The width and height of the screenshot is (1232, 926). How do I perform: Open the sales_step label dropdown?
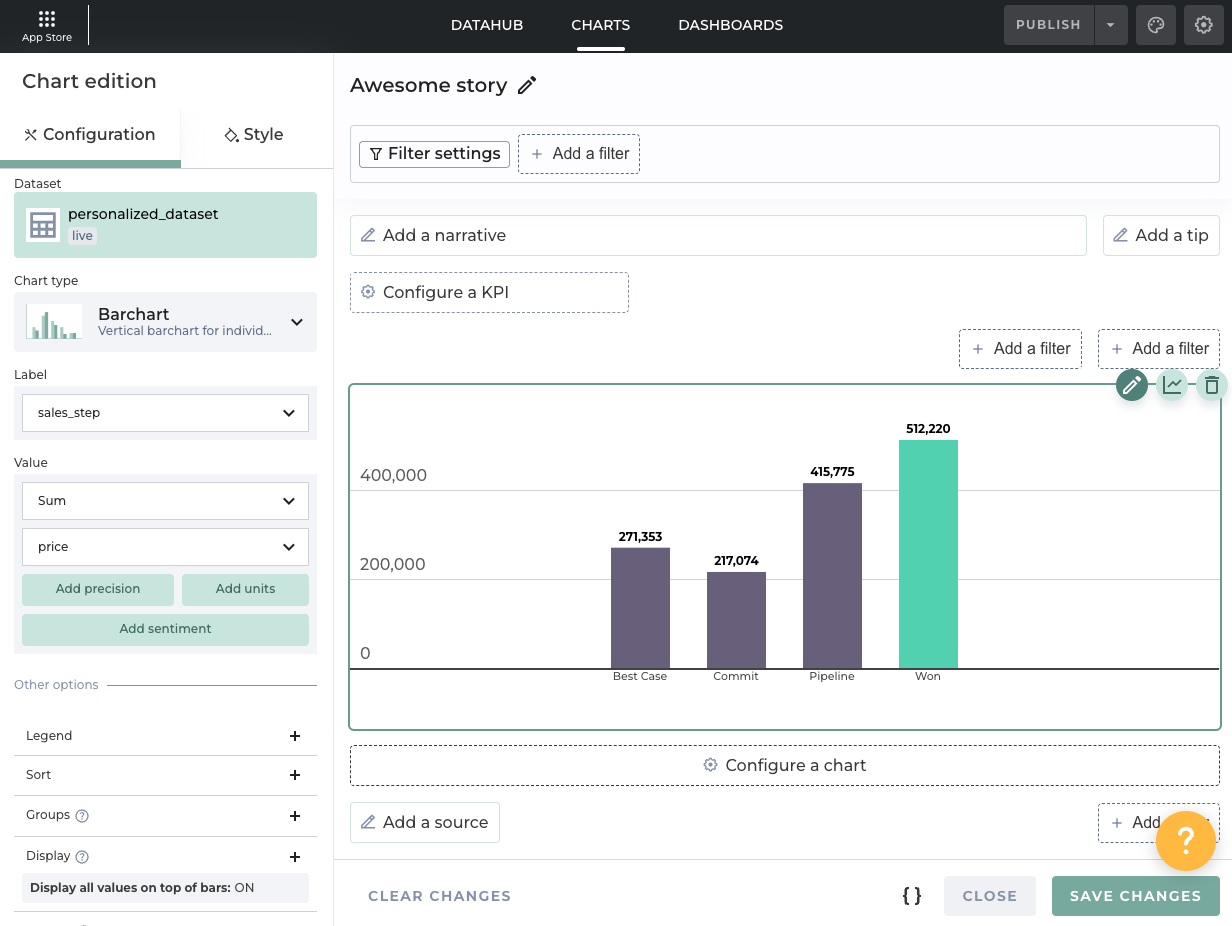(x=165, y=413)
